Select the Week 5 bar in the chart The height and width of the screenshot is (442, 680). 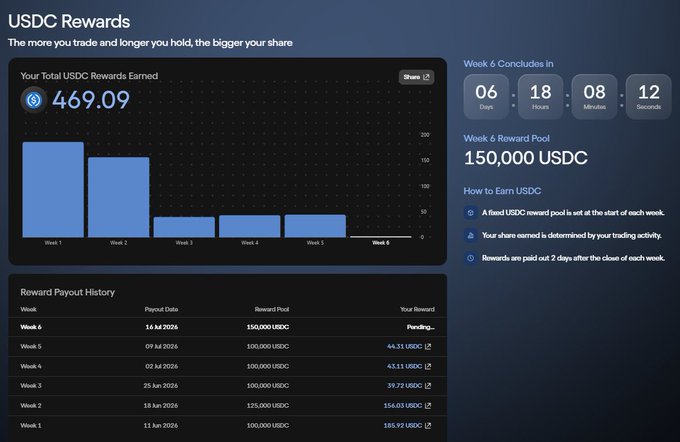pos(315,226)
